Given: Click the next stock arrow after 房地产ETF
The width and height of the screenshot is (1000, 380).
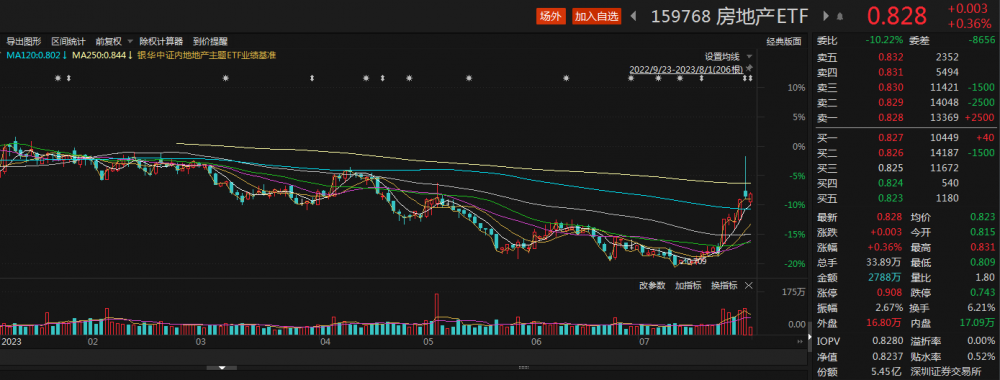Looking at the screenshot, I should (x=825, y=17).
